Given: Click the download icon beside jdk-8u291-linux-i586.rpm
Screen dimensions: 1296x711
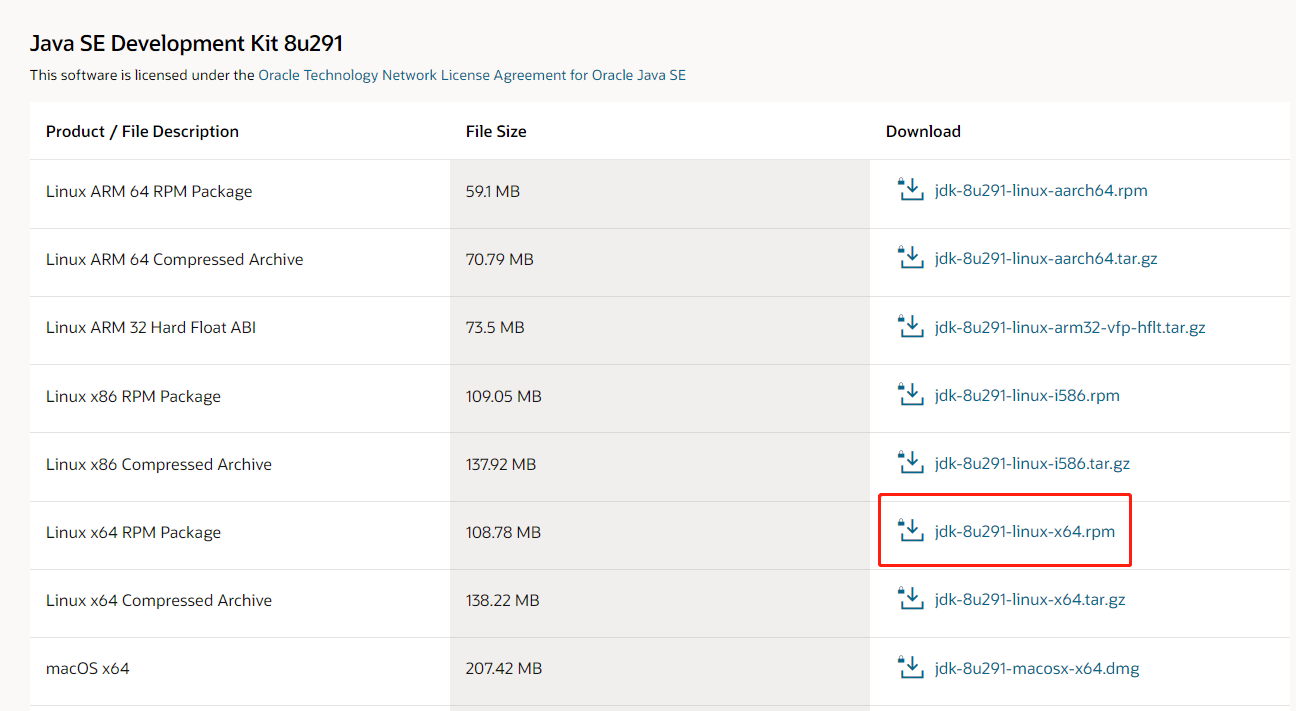Looking at the screenshot, I should pos(910,394).
